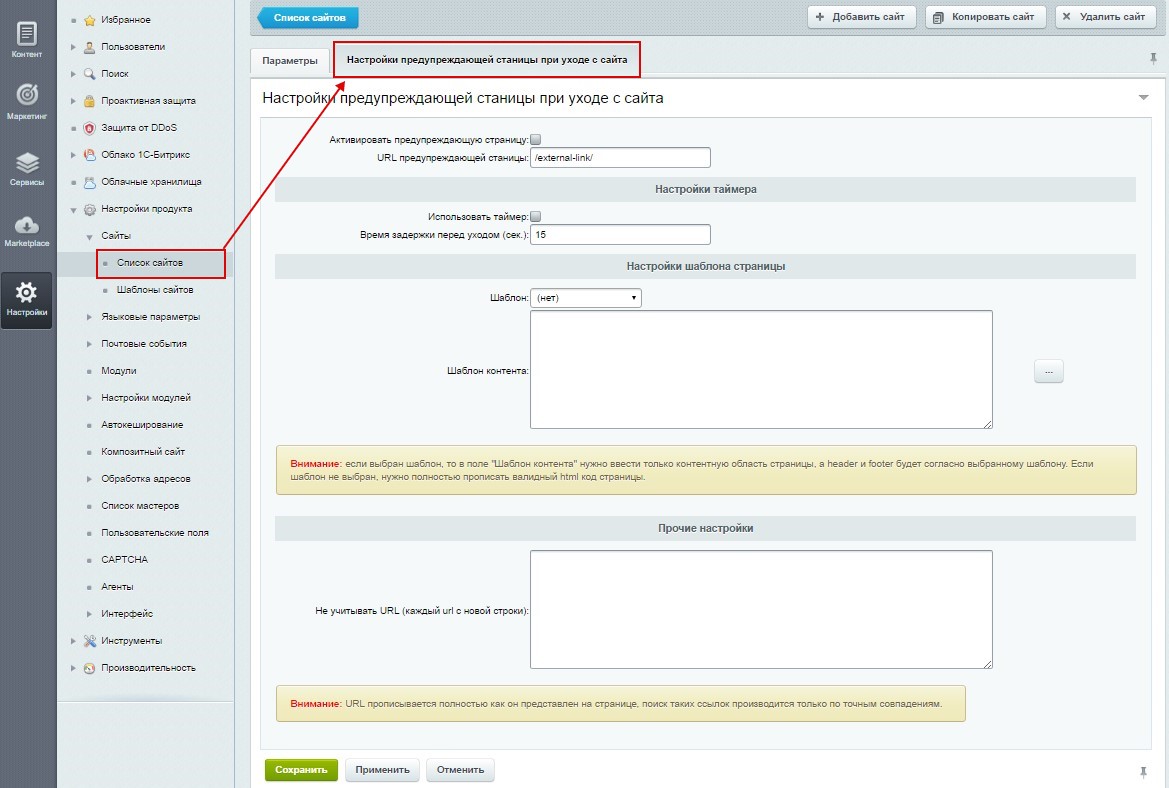Click the Удалить сайт button

tap(1105, 16)
